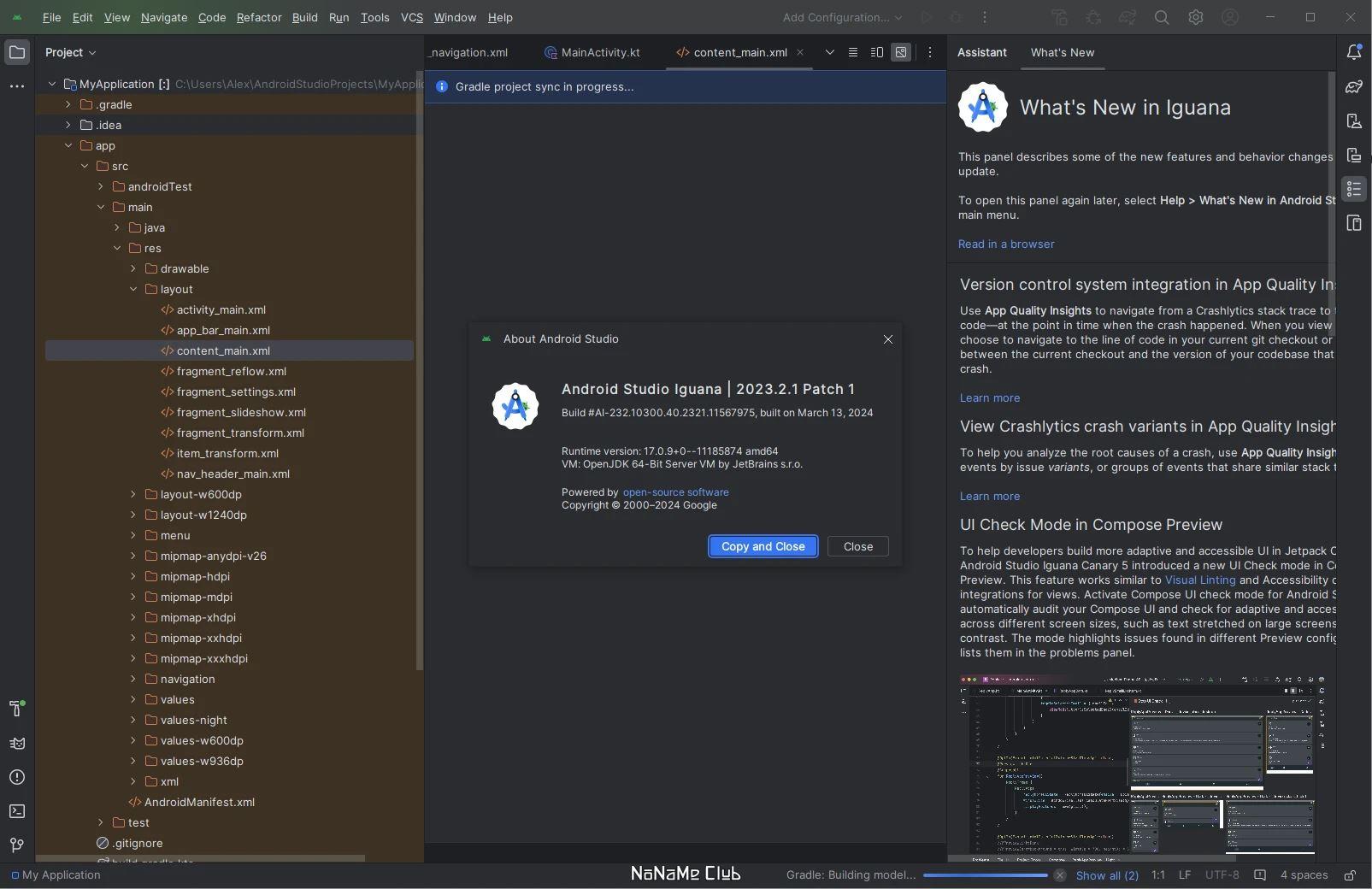1372x889 pixels.
Task: Click Sync Project with Gradle Files elephant icon
Action: click(x=1128, y=17)
